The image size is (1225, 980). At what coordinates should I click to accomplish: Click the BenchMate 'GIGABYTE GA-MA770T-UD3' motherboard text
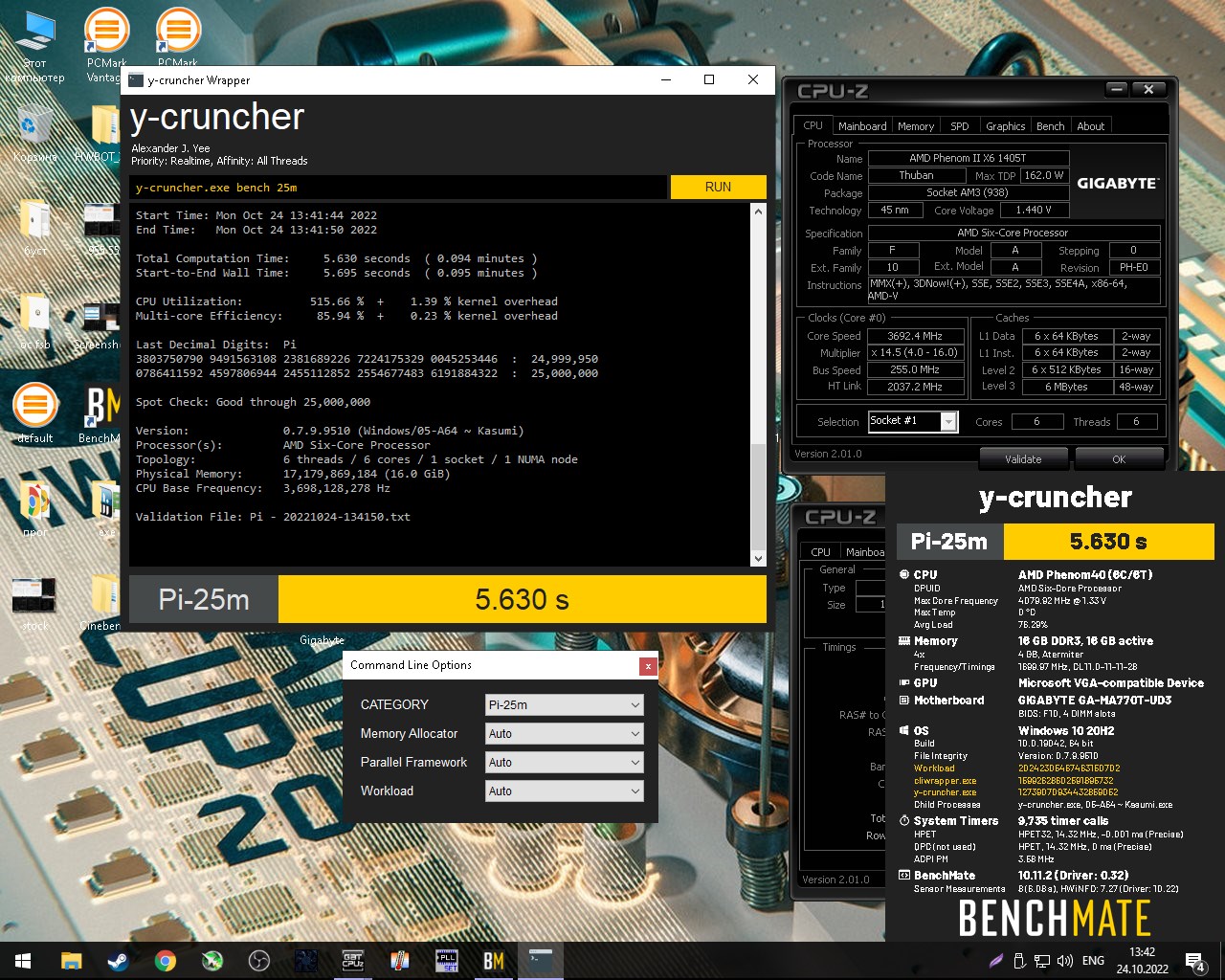(x=1095, y=701)
